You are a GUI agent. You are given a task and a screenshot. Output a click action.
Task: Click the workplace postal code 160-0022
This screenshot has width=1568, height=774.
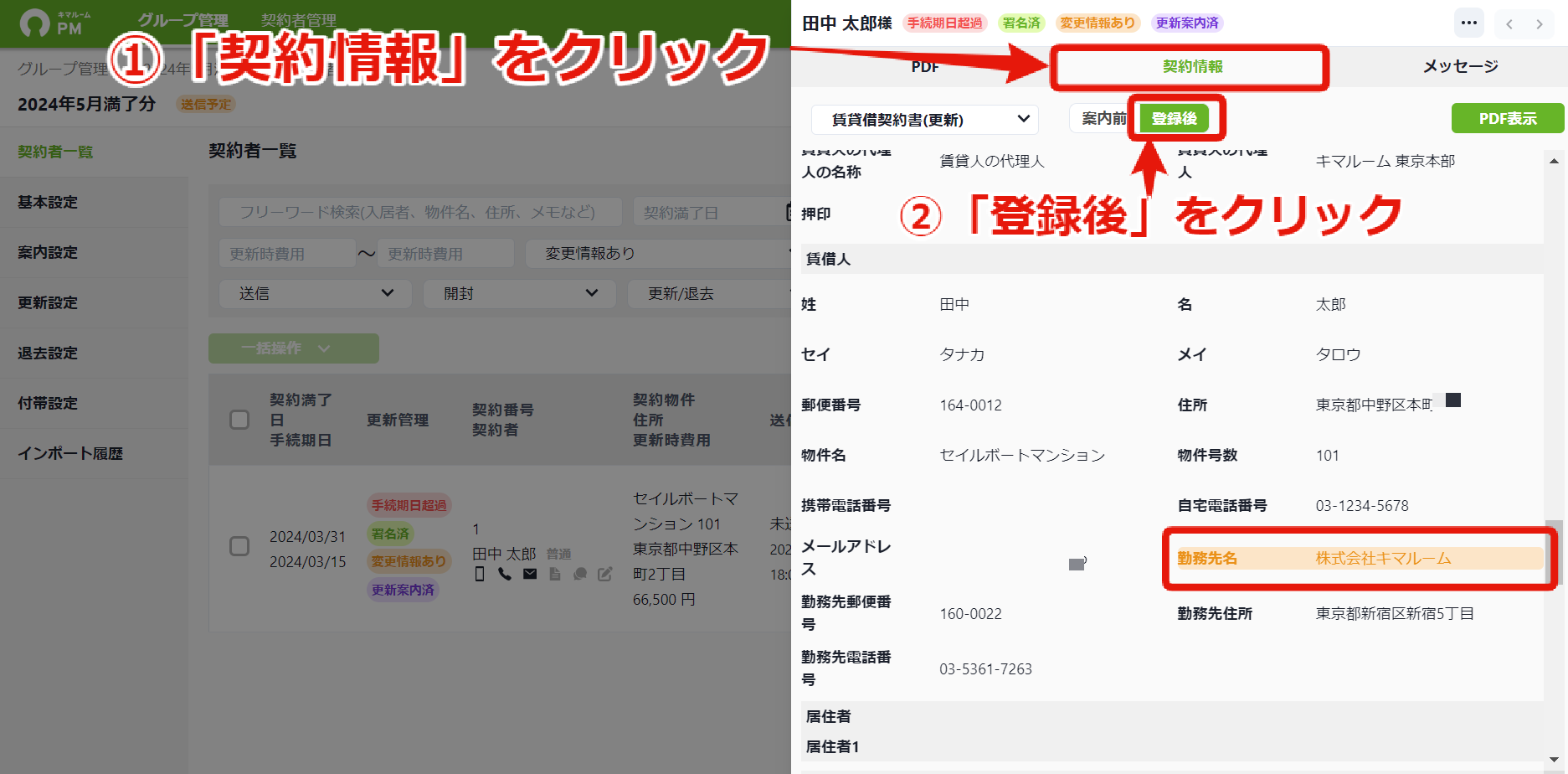pyautogui.click(x=970, y=613)
